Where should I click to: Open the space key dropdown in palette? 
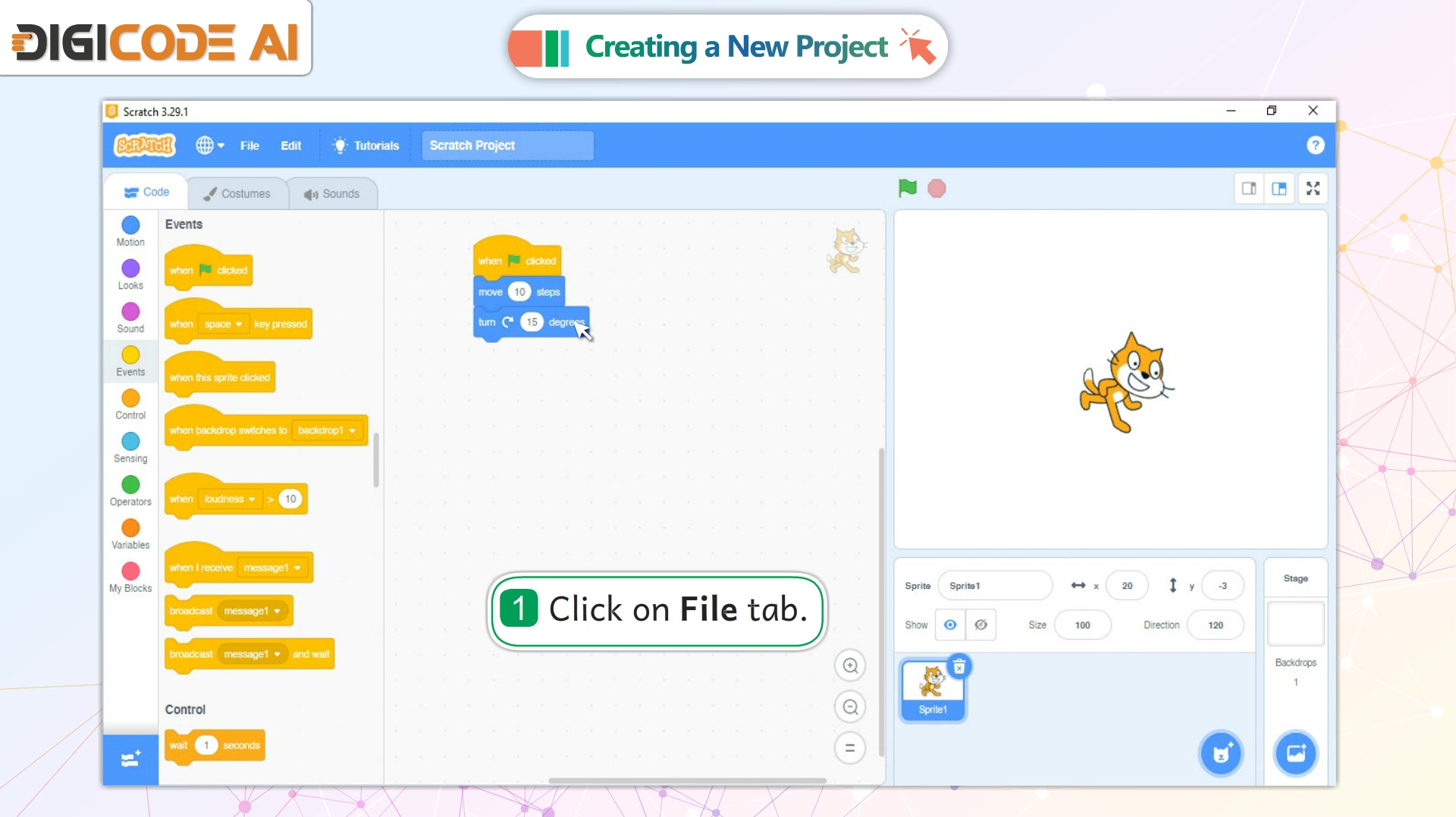(222, 324)
